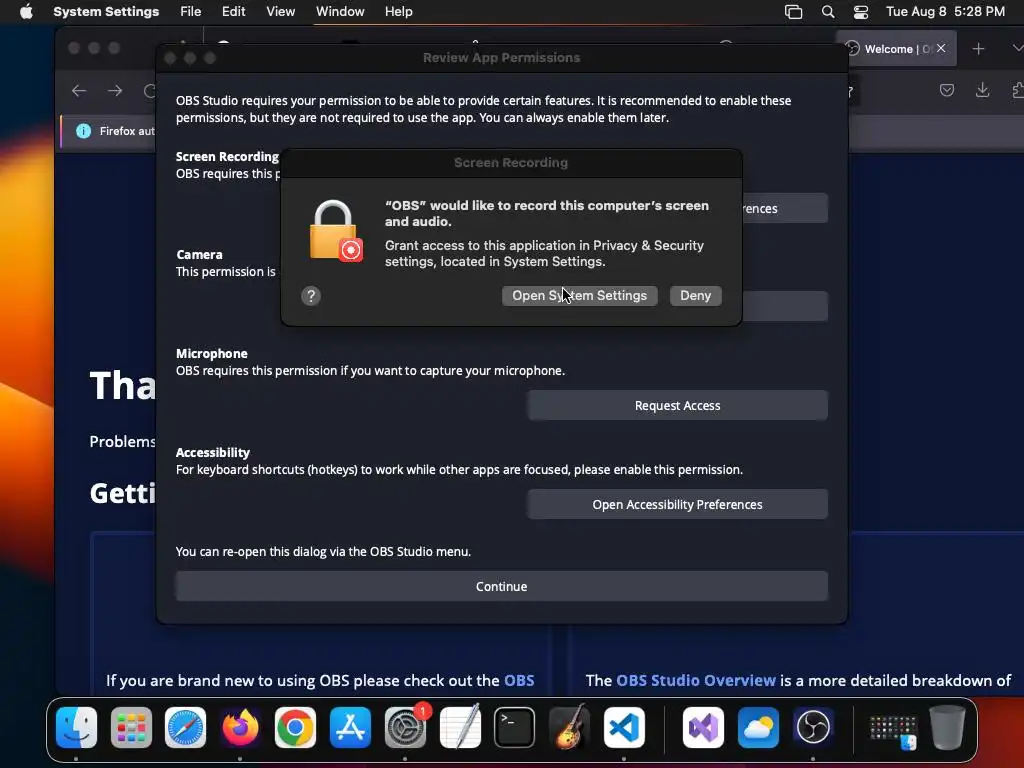Open a new Firefox tab with plus
1024x768 pixels.
coord(978,49)
